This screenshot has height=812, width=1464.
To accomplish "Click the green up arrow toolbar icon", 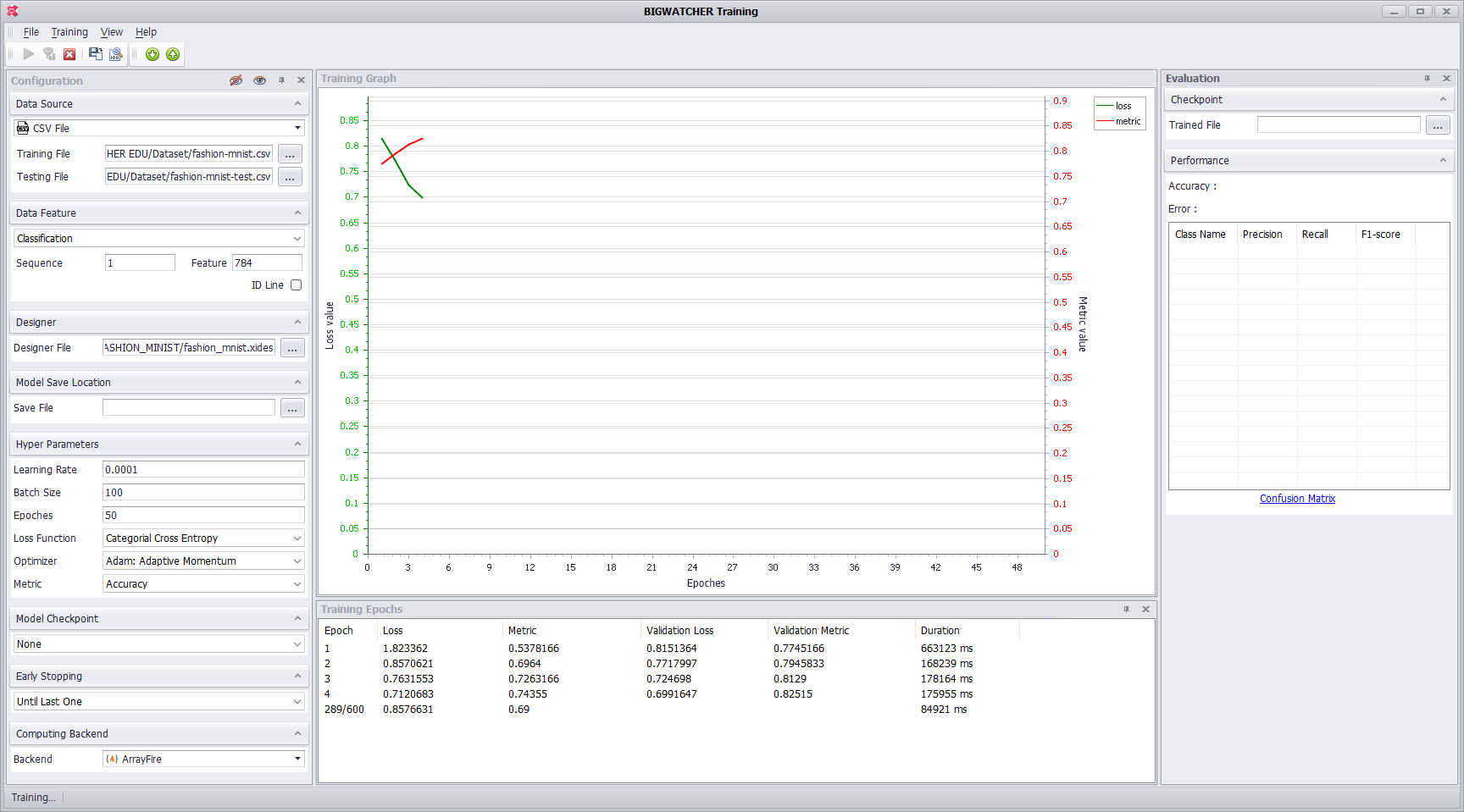I will [x=173, y=54].
